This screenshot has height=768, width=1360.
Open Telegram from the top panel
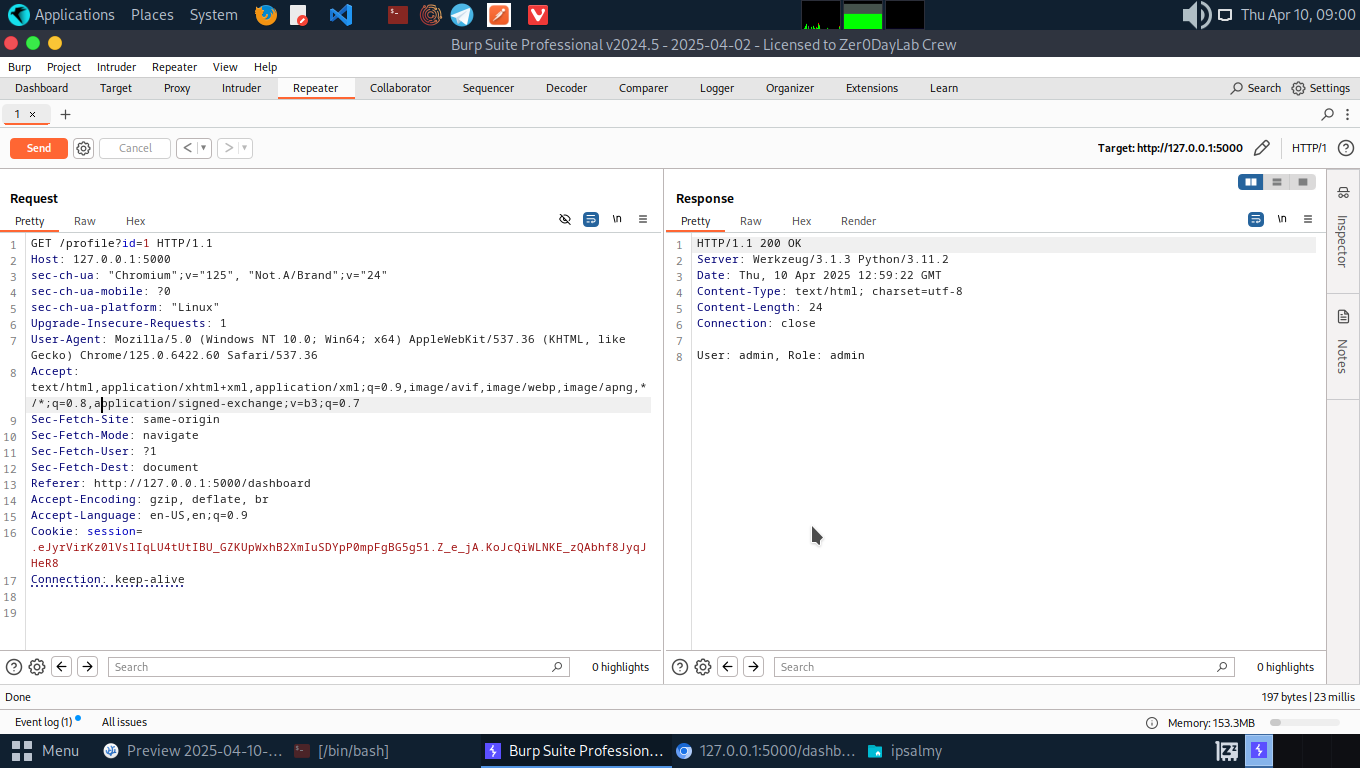click(462, 15)
